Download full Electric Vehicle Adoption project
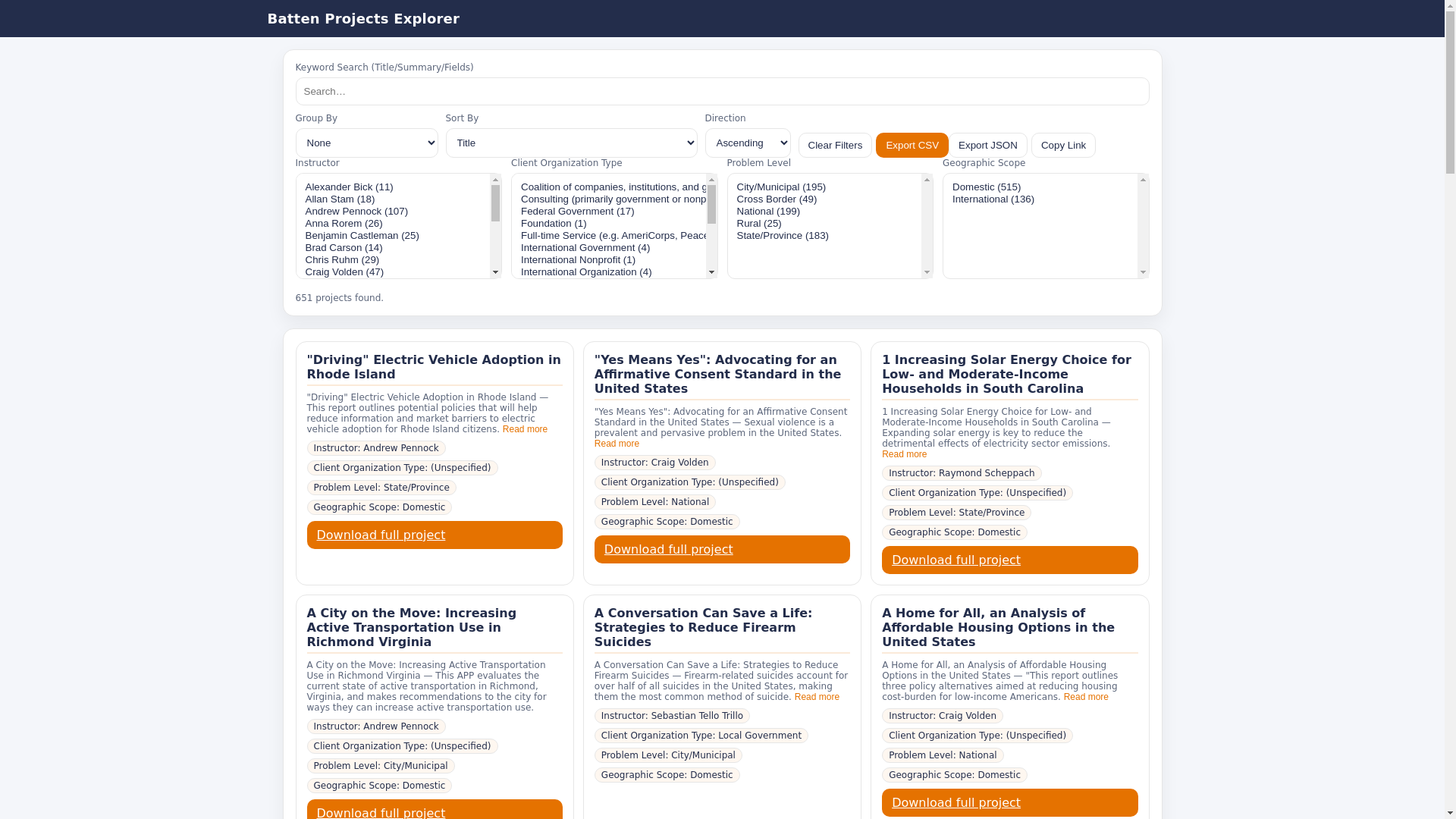The height and width of the screenshot is (819, 1456). pos(435,535)
